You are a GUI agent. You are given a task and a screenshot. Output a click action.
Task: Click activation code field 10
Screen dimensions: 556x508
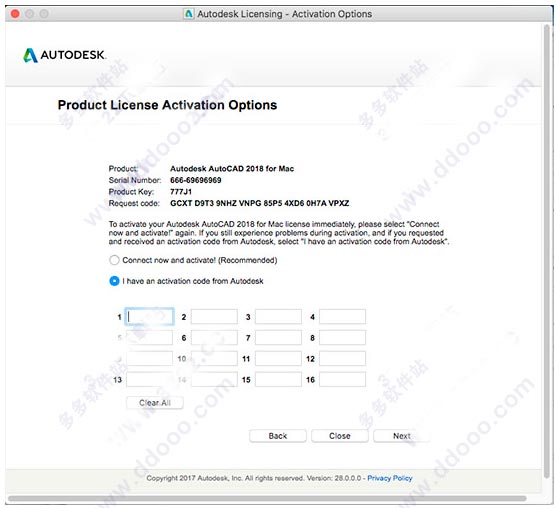click(214, 358)
